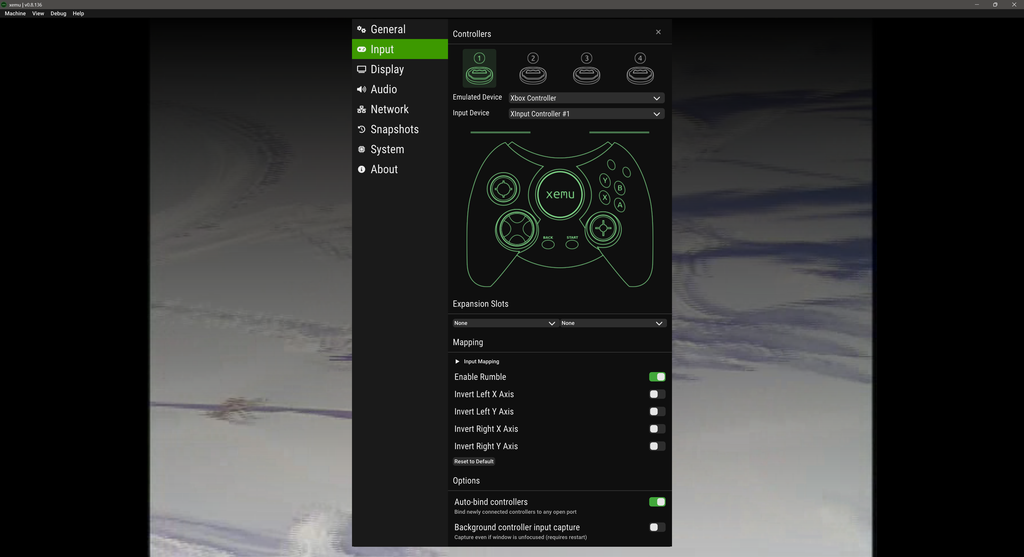This screenshot has height=557, width=1024.
Task: Click the white button on controller diagram
Action: tap(611, 165)
